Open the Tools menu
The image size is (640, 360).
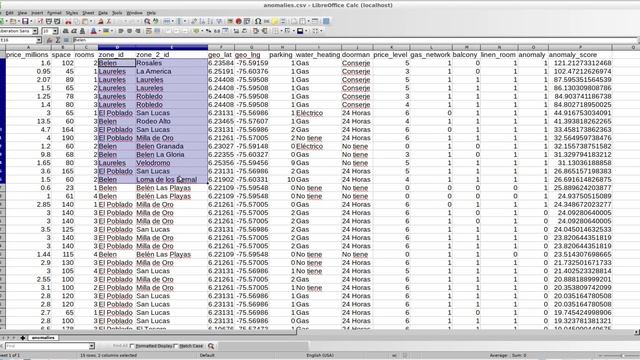coord(117,13)
